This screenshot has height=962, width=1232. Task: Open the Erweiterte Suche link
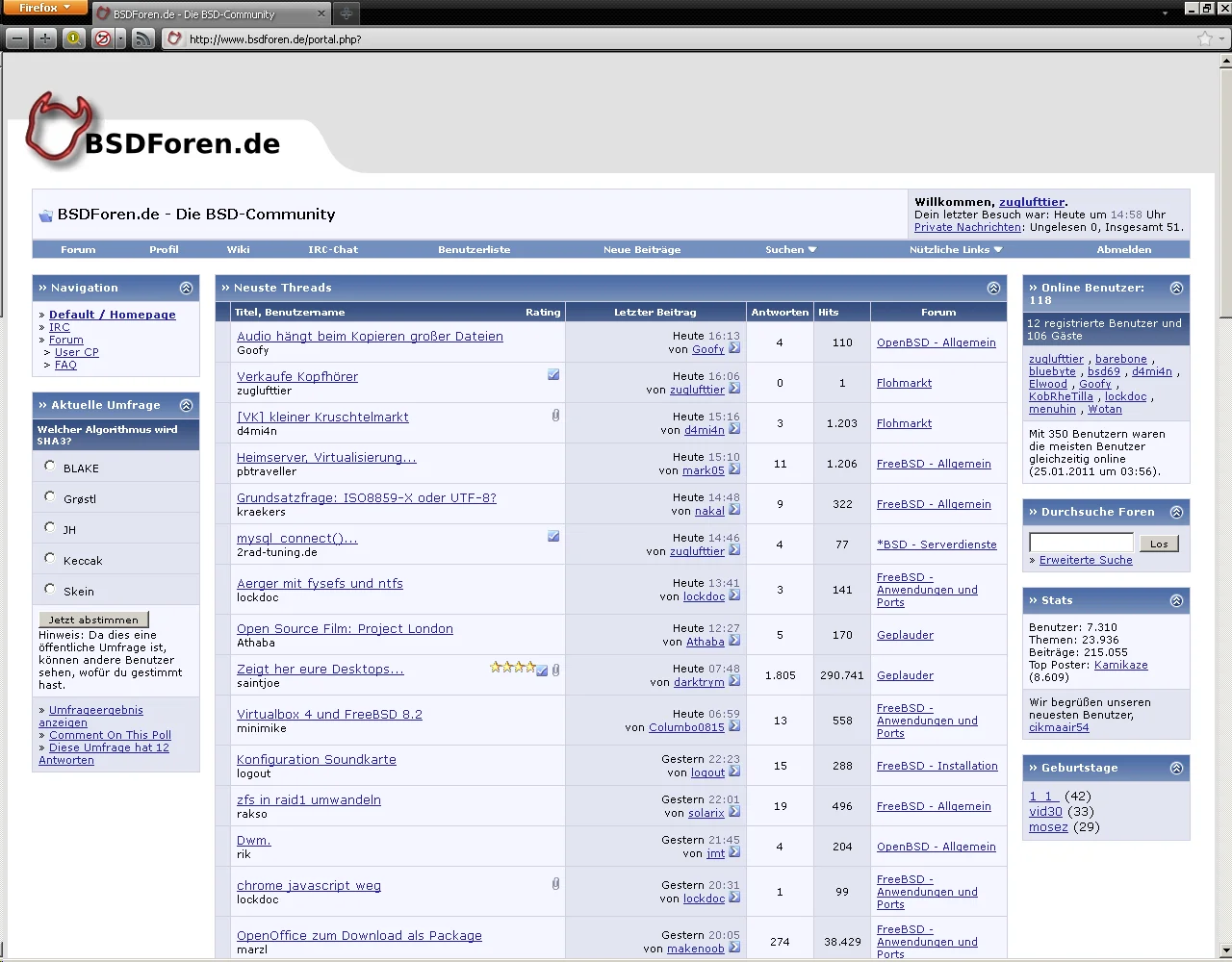tap(1085, 560)
